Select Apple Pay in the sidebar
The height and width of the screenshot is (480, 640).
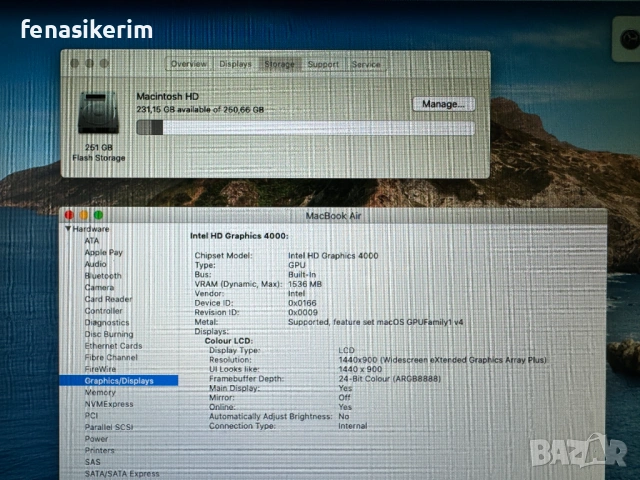pyautogui.click(x=104, y=252)
